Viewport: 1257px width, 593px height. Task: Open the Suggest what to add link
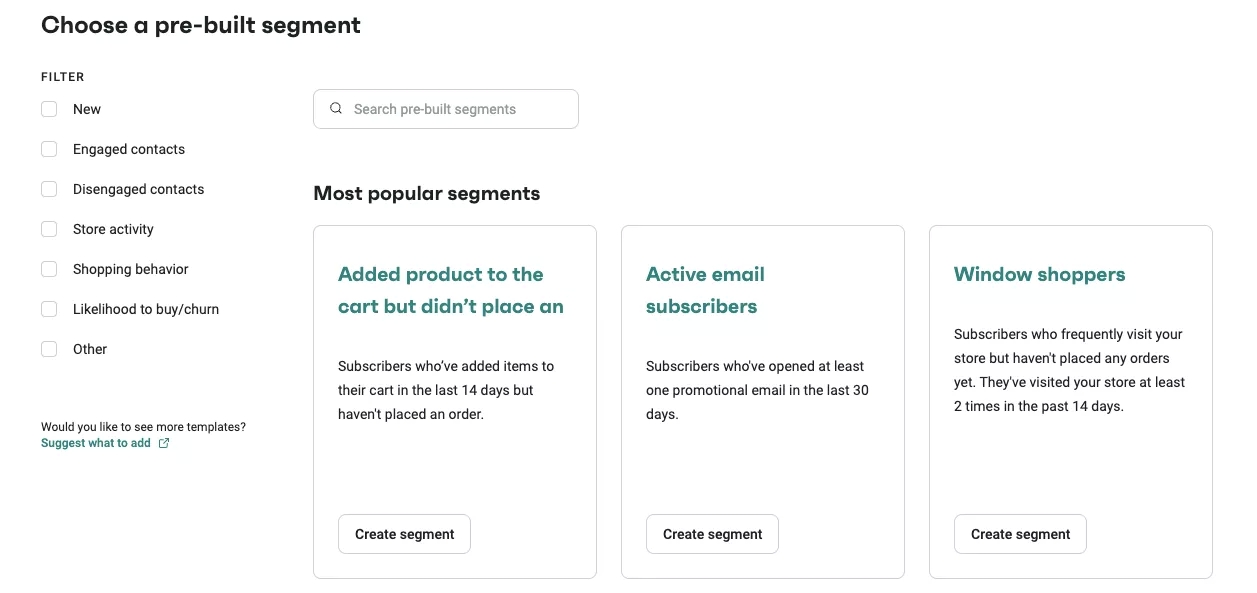pos(97,442)
